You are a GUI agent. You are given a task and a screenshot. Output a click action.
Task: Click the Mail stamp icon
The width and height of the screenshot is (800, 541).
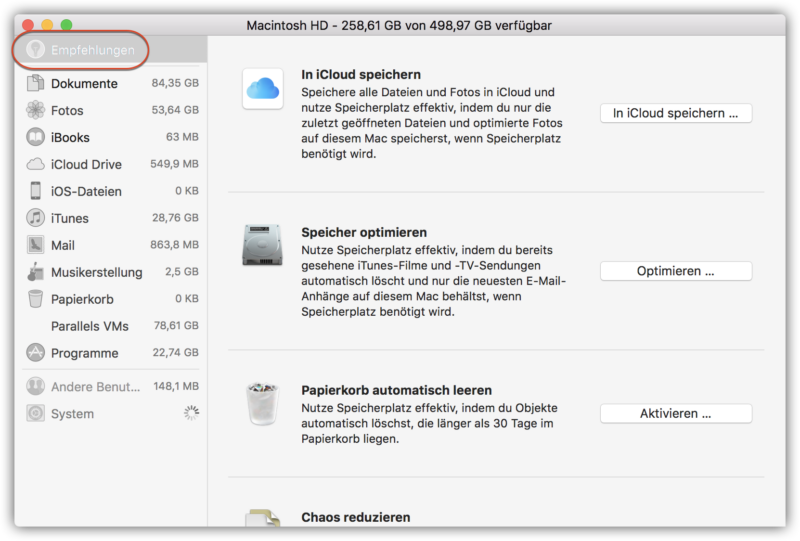tap(35, 245)
